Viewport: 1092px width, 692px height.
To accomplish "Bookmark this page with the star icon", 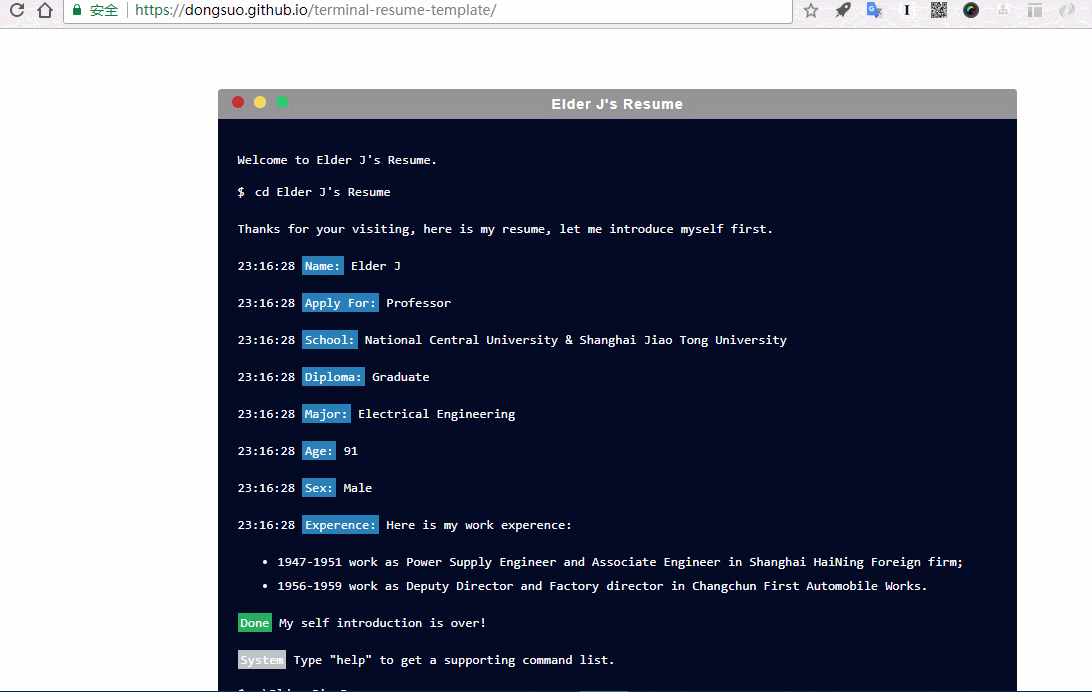I will (811, 10).
